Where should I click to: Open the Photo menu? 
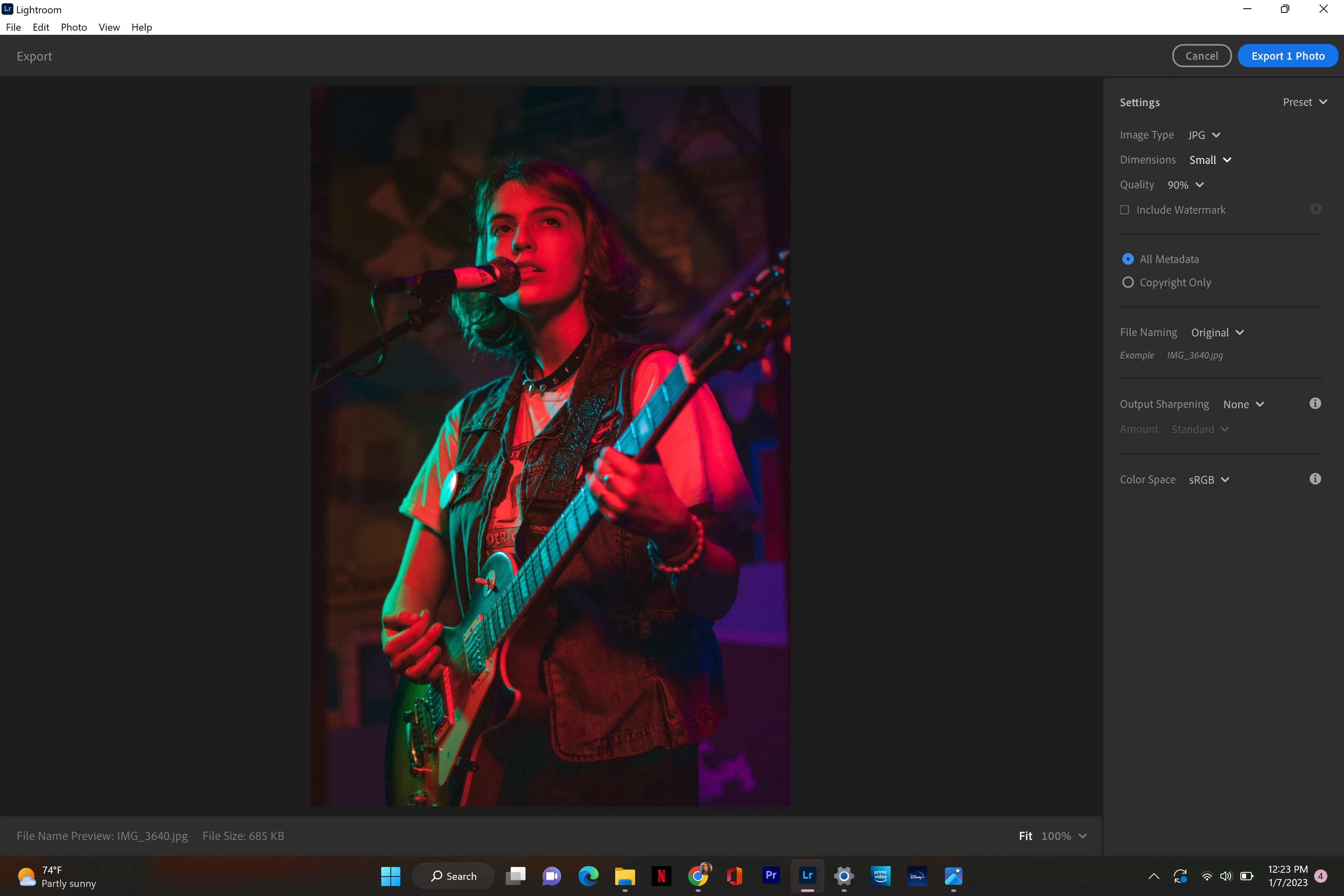pyautogui.click(x=74, y=27)
